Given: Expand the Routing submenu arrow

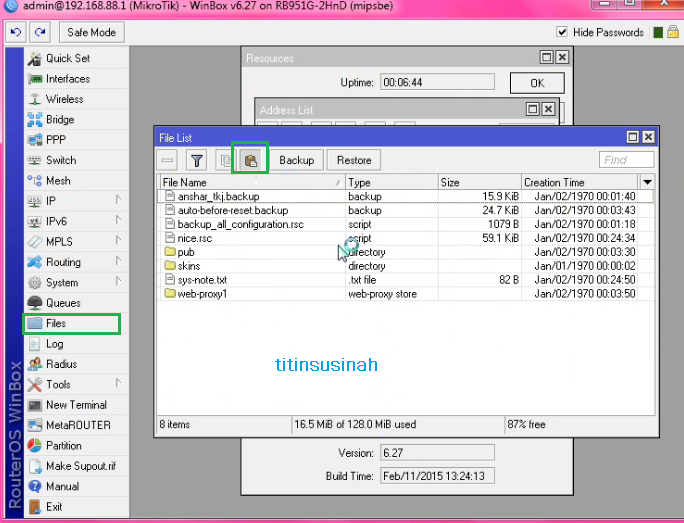Looking at the screenshot, I should pyautogui.click(x=118, y=261).
